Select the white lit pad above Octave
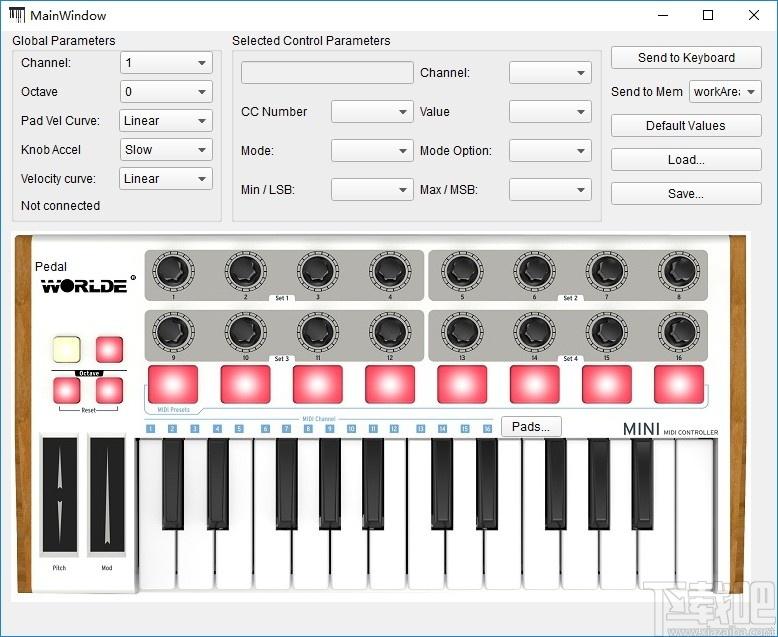This screenshot has width=778, height=637. [66, 349]
